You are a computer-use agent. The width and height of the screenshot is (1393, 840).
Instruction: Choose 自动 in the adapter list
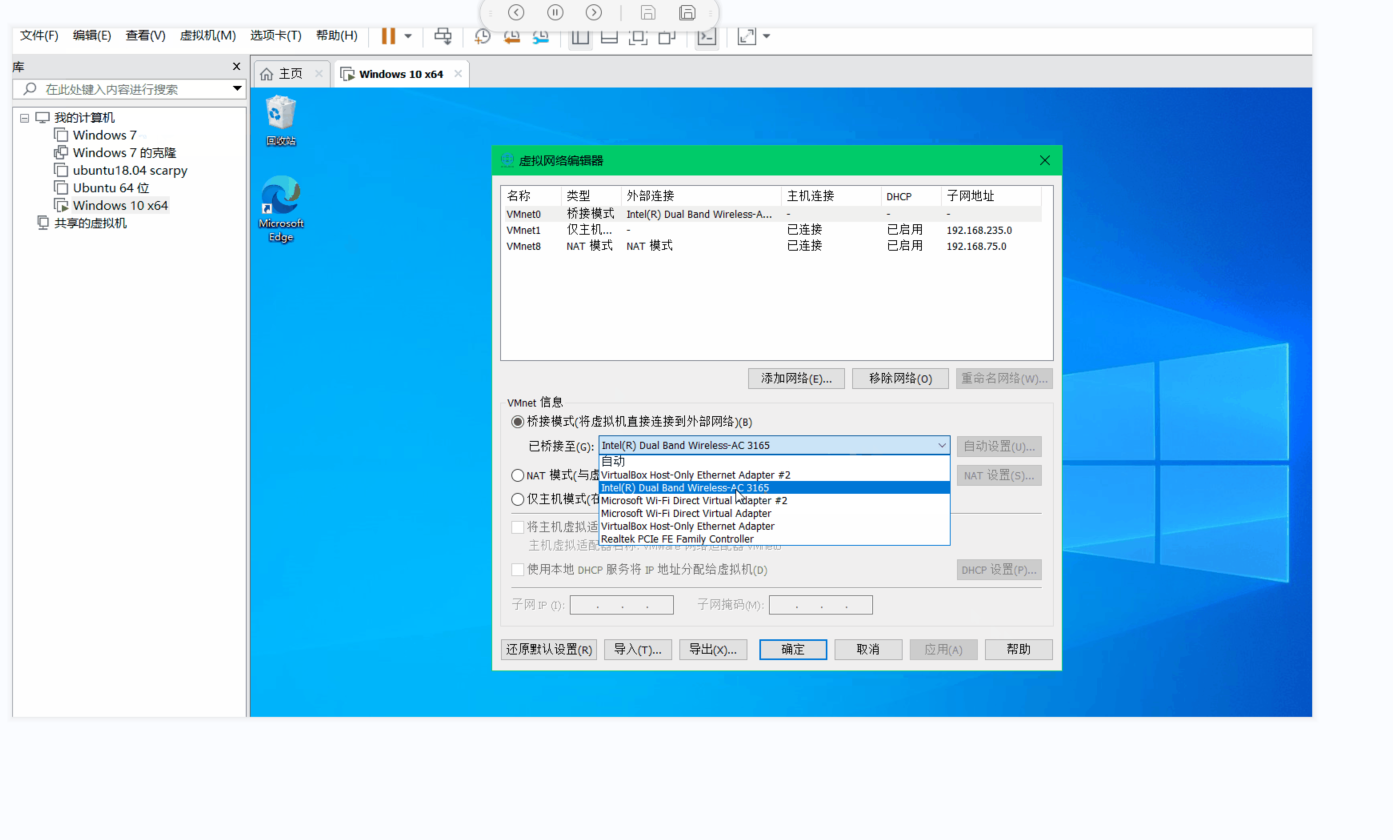(x=774, y=461)
